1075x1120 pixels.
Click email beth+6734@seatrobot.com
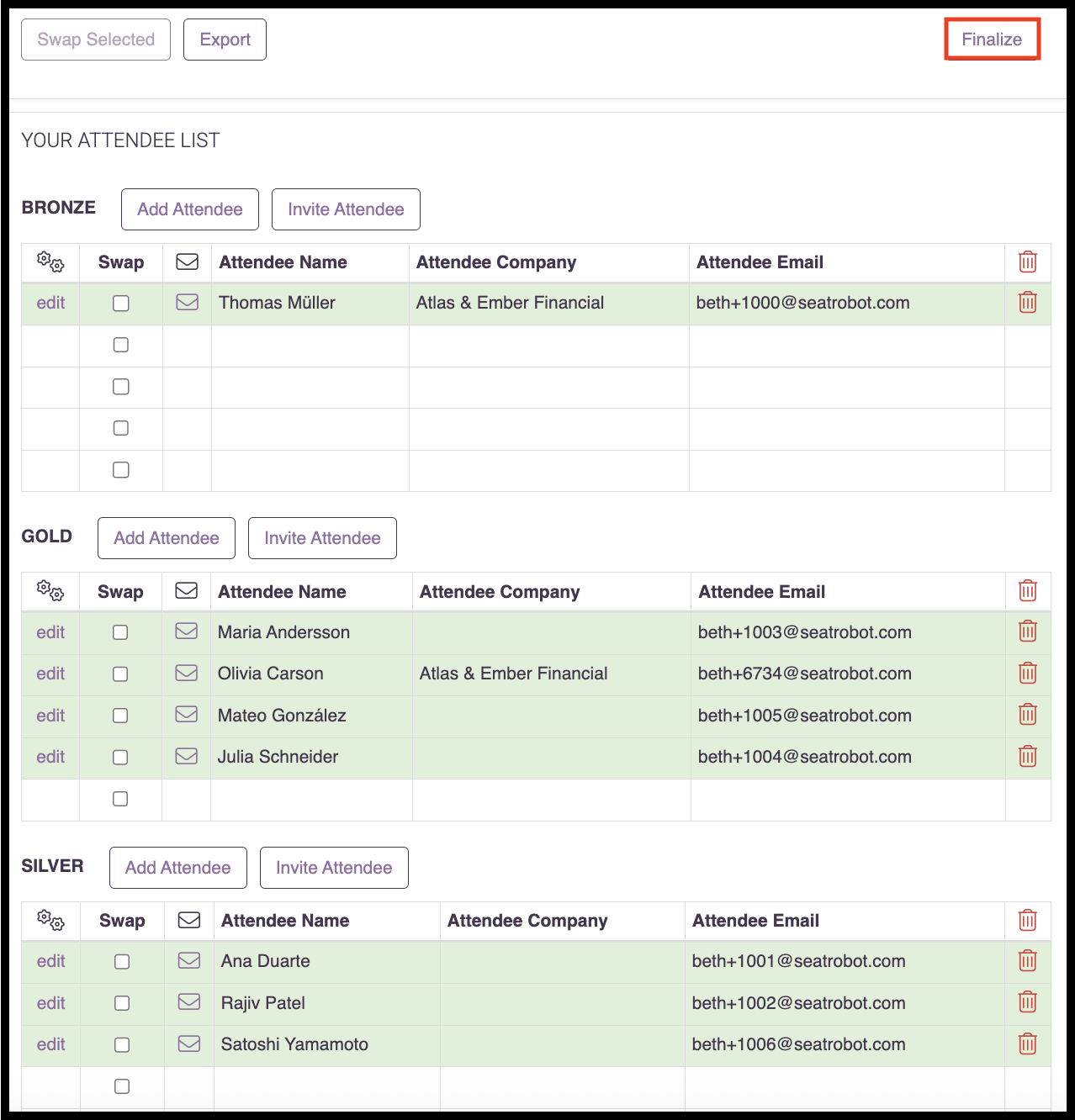click(805, 674)
